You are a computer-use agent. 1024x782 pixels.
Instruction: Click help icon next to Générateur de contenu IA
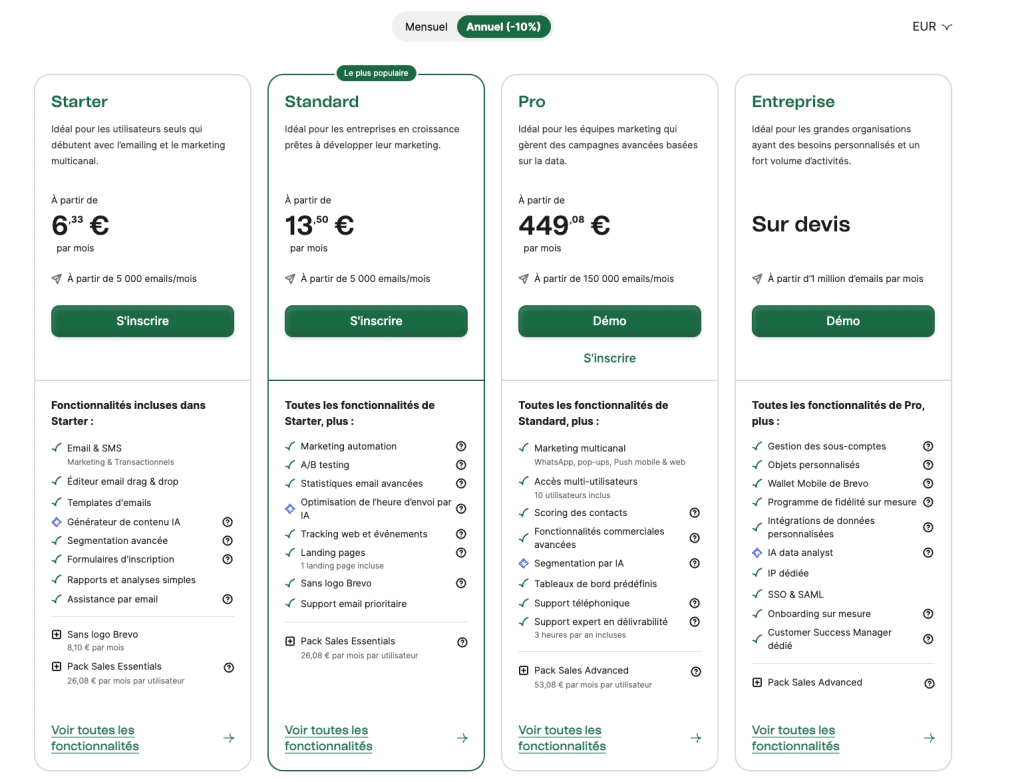click(x=227, y=522)
